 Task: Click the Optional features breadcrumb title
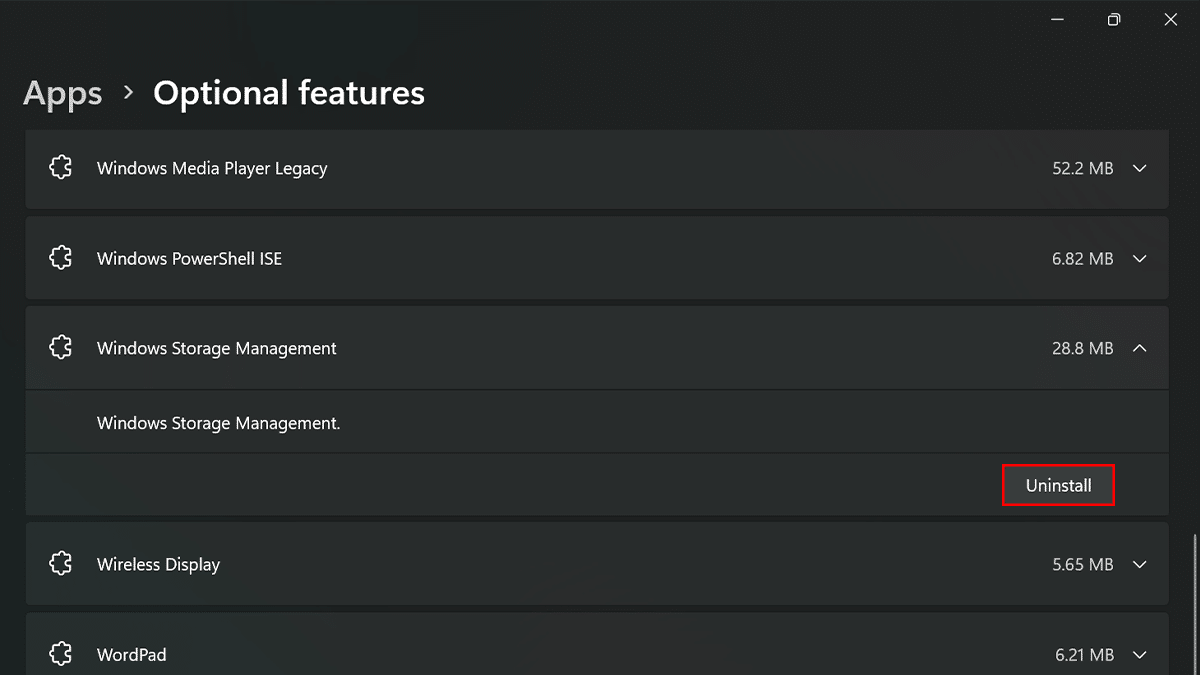tap(288, 93)
